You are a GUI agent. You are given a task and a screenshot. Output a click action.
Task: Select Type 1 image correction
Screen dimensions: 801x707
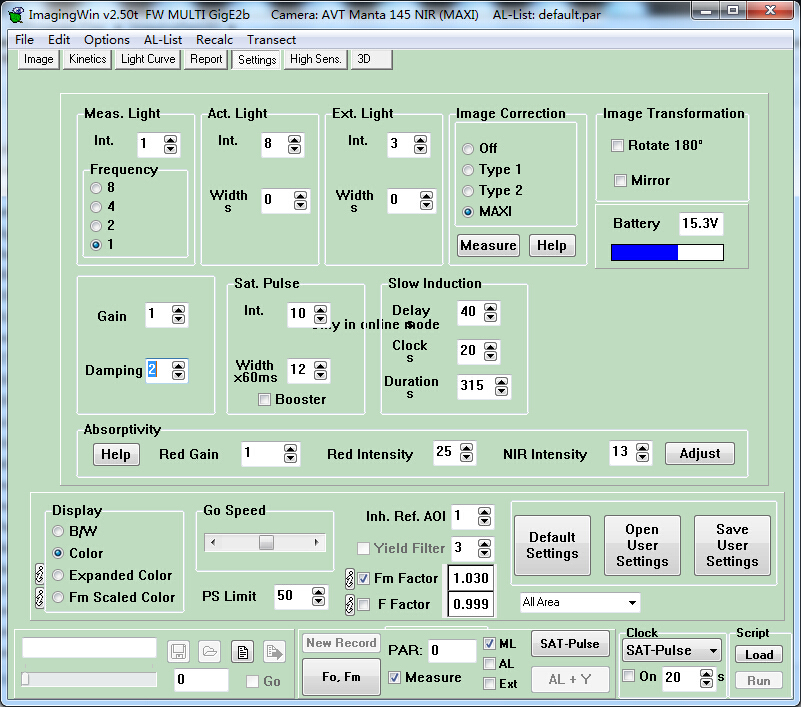click(x=468, y=170)
